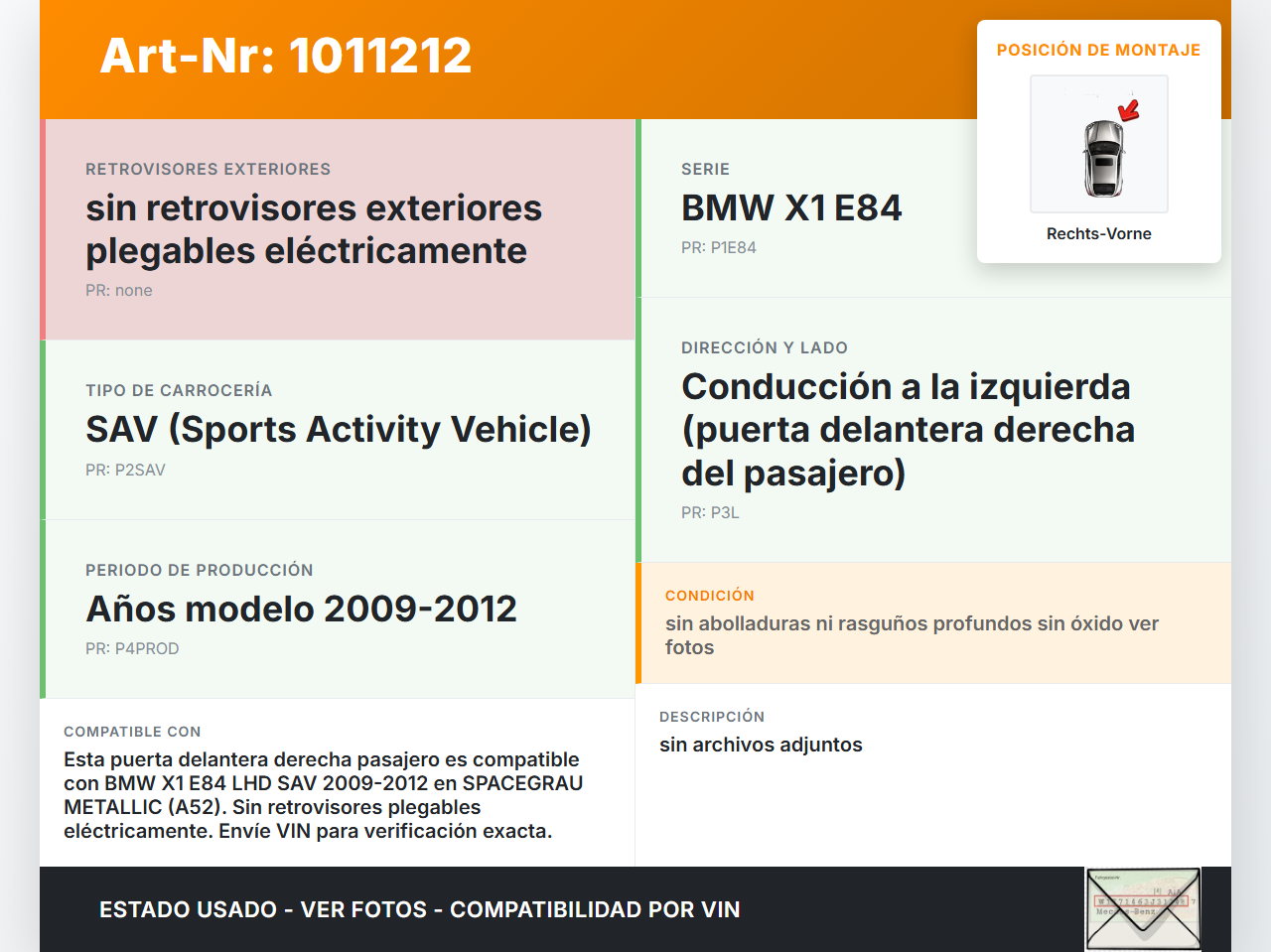Click the 'PR: P1E84' code
This screenshot has width=1271, height=952.
[719, 247]
